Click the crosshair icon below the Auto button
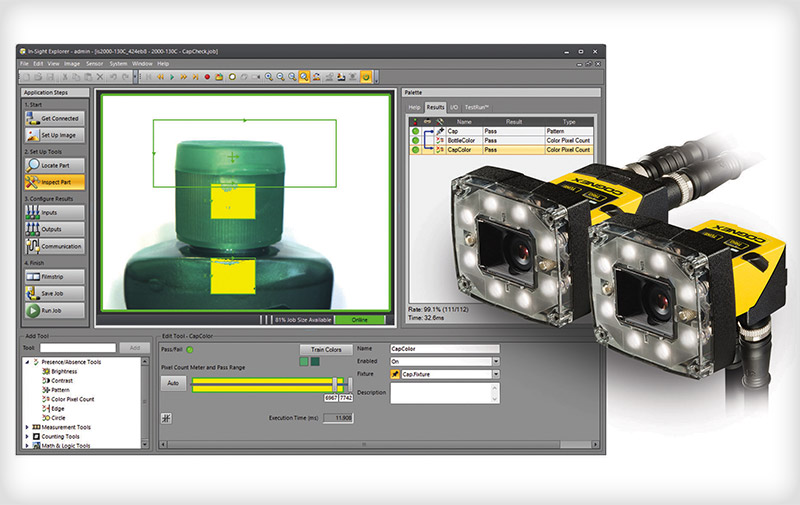800x505 pixels. (x=166, y=418)
